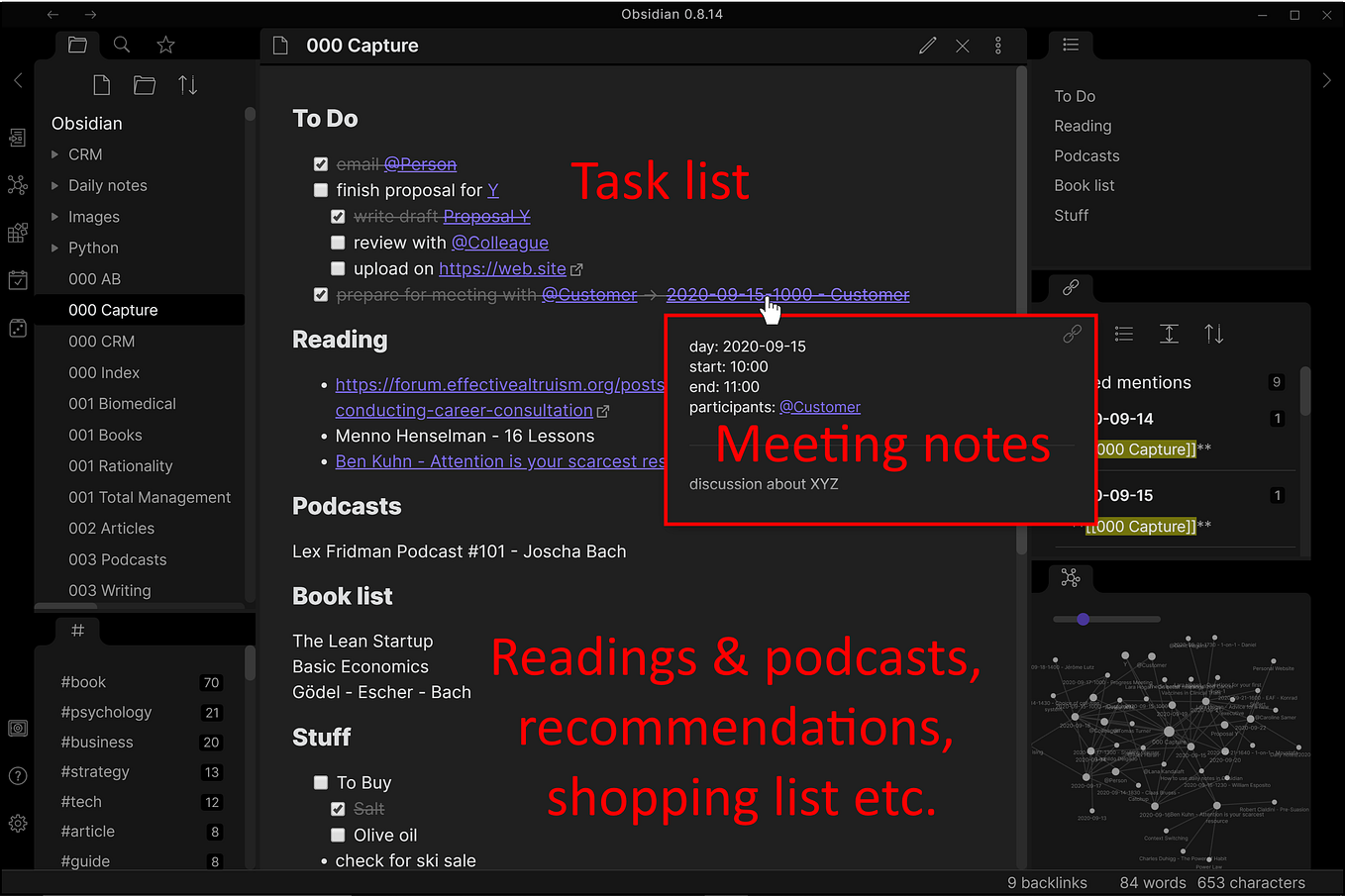
Task: Open the graph view from the left ribbon
Action: click(17, 185)
